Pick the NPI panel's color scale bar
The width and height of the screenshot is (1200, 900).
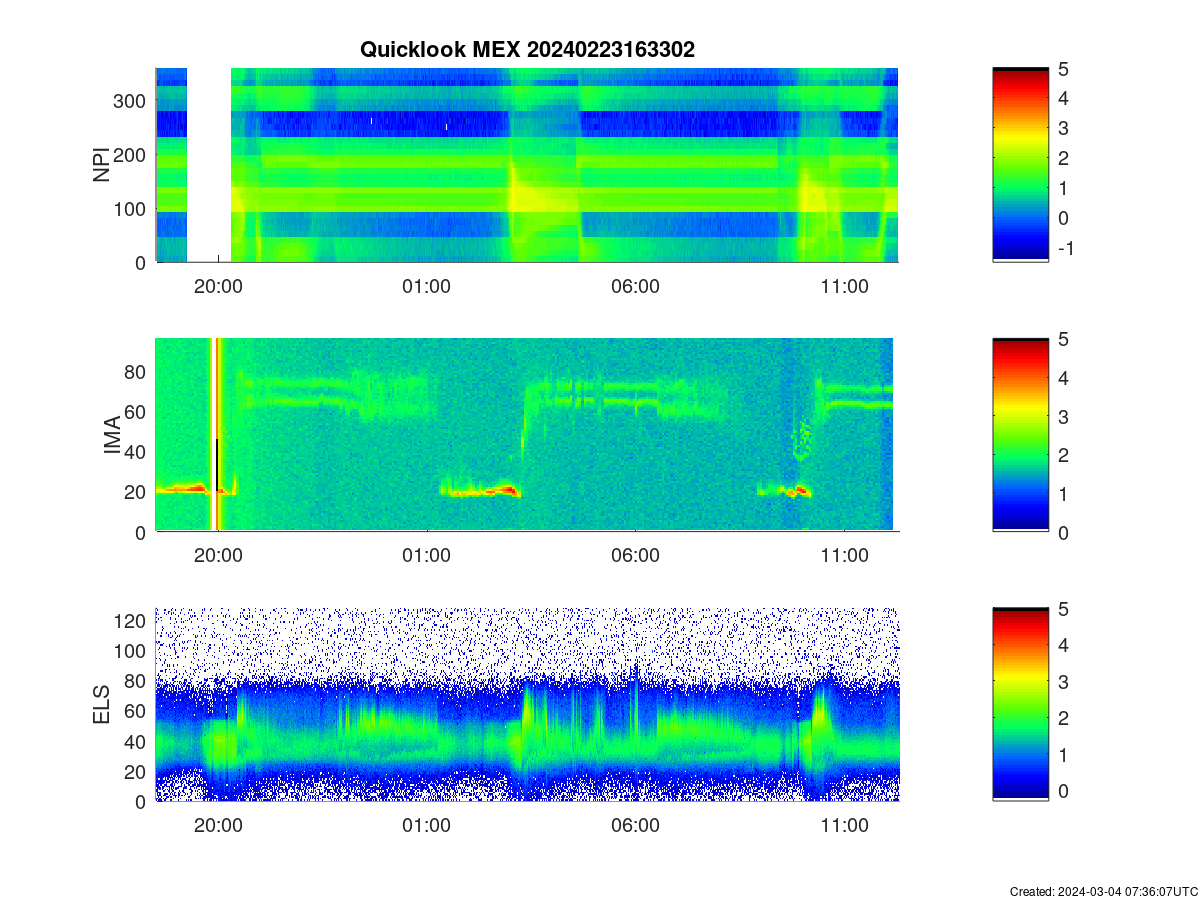coord(1020,165)
